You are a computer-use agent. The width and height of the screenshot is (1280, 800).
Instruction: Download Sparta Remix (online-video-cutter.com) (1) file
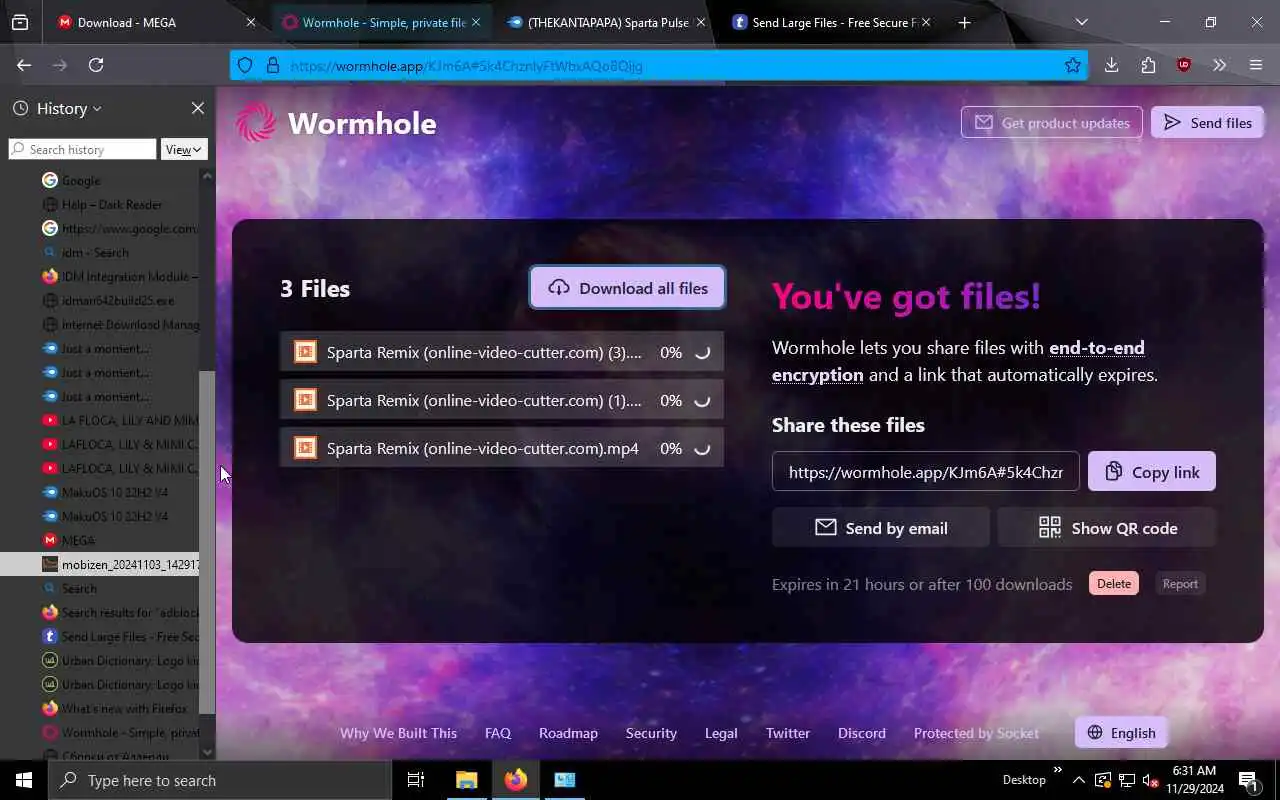click(x=502, y=400)
